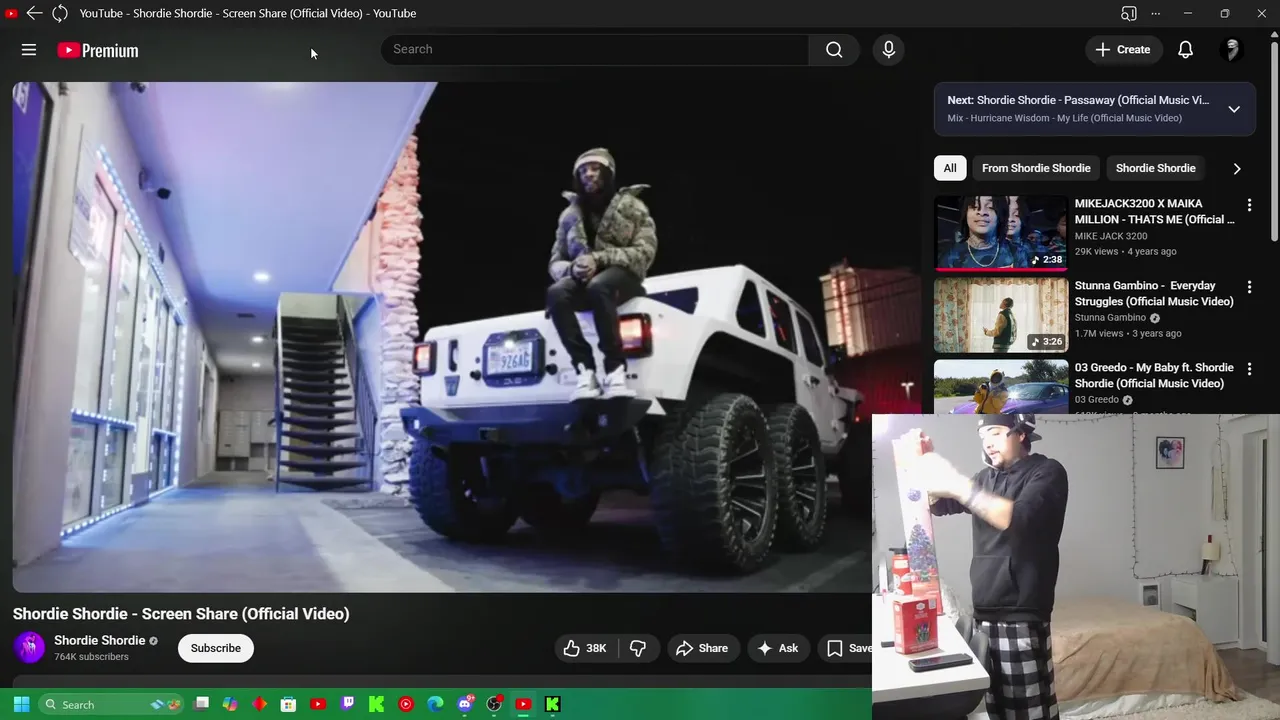Open Microsoft Store from taskbar

pos(288,704)
